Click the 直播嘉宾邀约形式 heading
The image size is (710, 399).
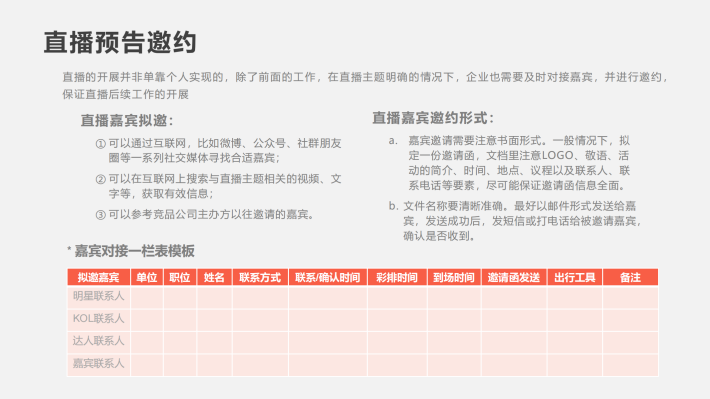433,118
